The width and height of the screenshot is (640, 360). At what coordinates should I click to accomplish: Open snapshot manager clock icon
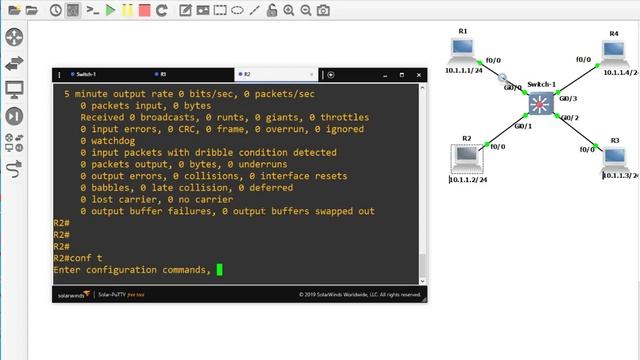click(56, 10)
